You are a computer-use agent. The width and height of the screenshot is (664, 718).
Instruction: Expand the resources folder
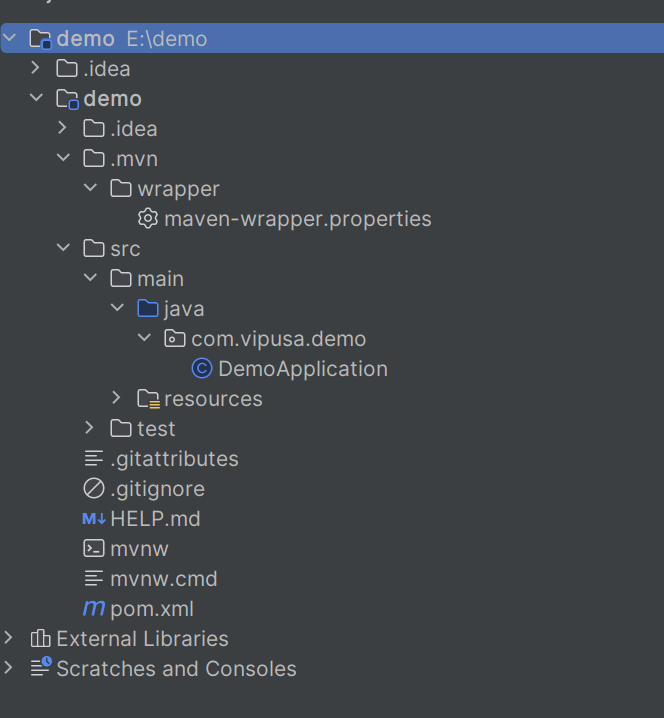(x=116, y=398)
